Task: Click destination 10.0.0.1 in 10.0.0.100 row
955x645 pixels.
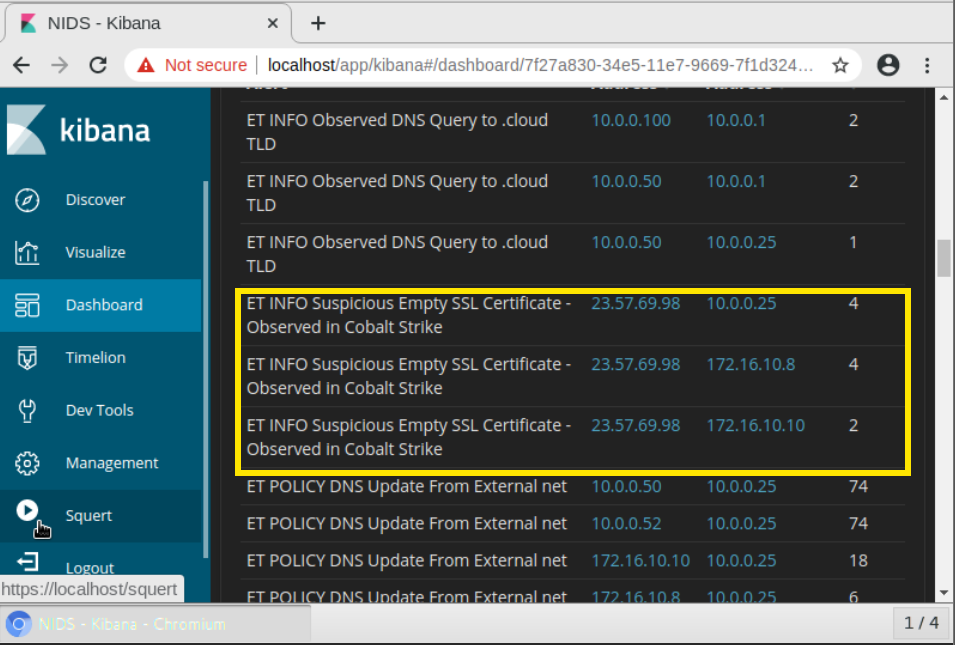Action: [736, 121]
